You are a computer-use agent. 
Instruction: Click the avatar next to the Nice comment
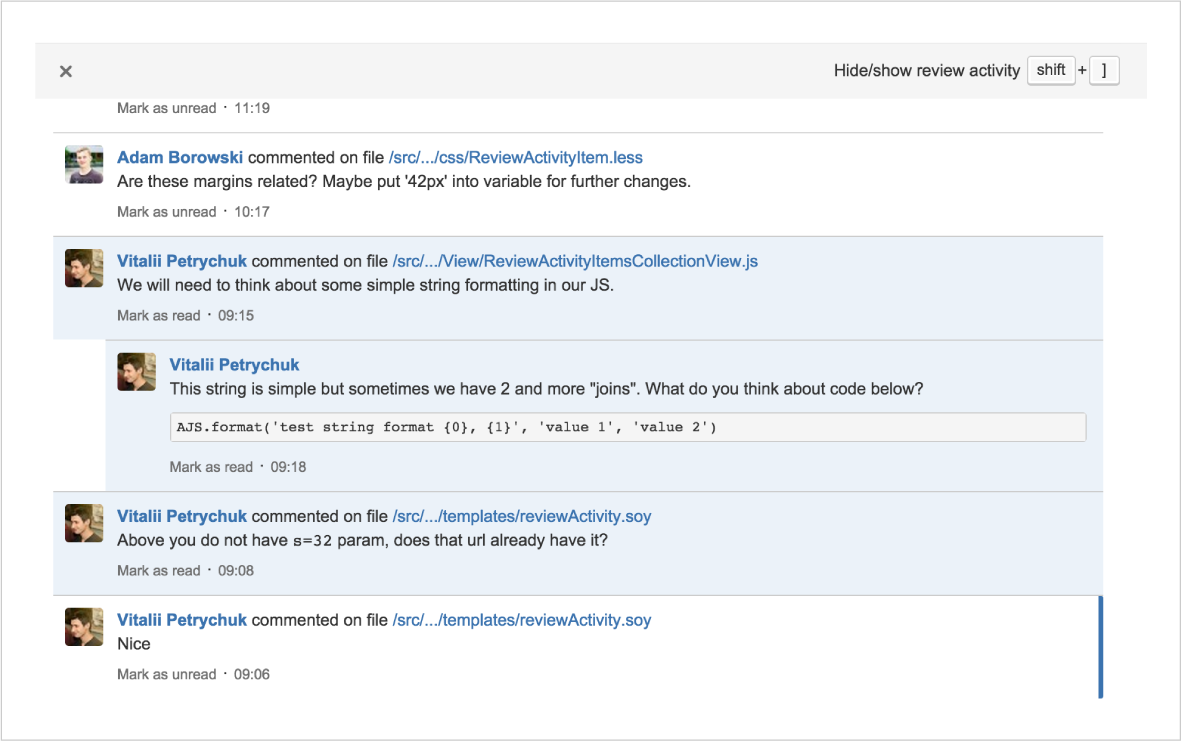[x=84, y=627]
